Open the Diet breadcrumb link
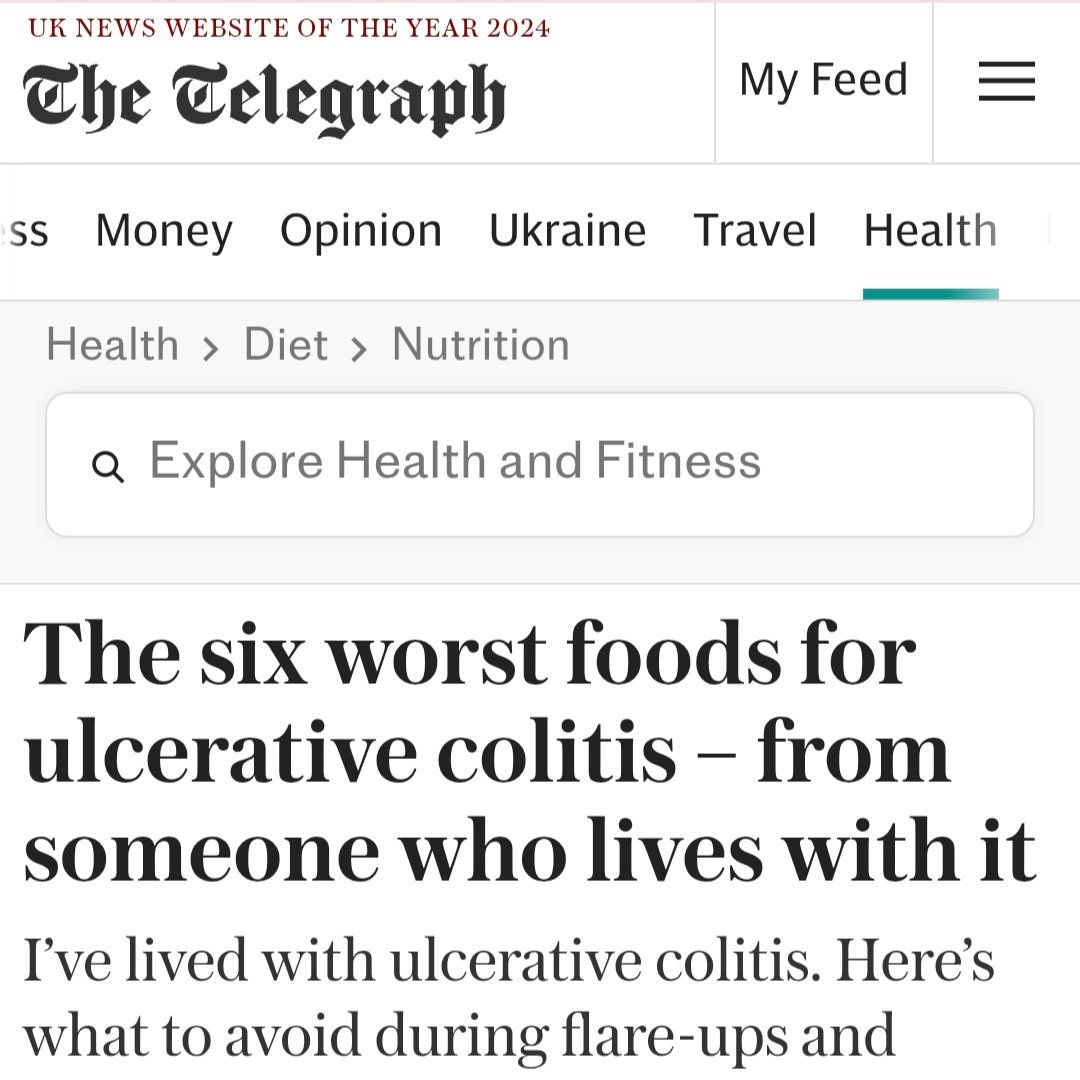This screenshot has width=1080, height=1080. pos(285,345)
